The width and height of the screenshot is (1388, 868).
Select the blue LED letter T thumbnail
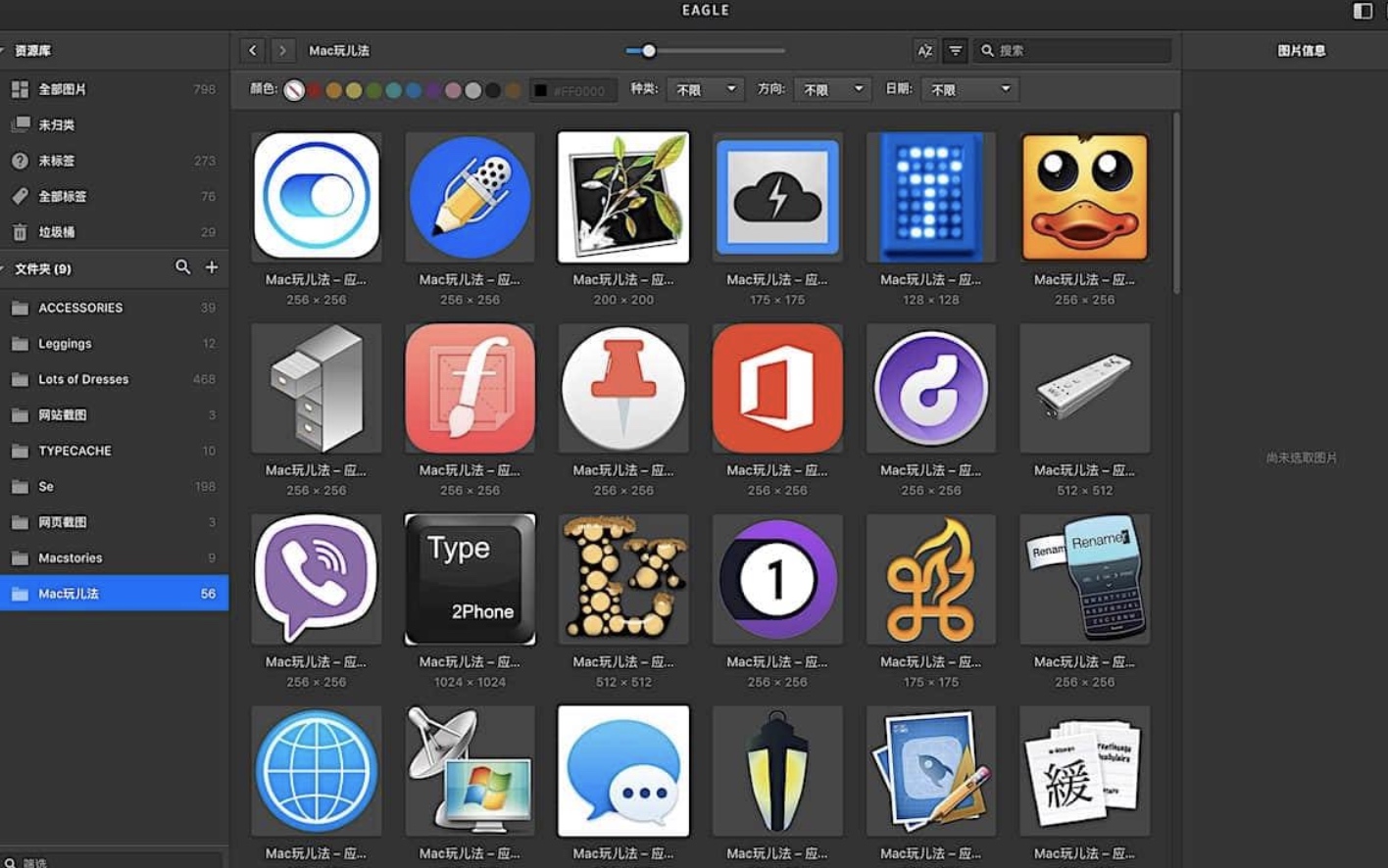tap(931, 196)
